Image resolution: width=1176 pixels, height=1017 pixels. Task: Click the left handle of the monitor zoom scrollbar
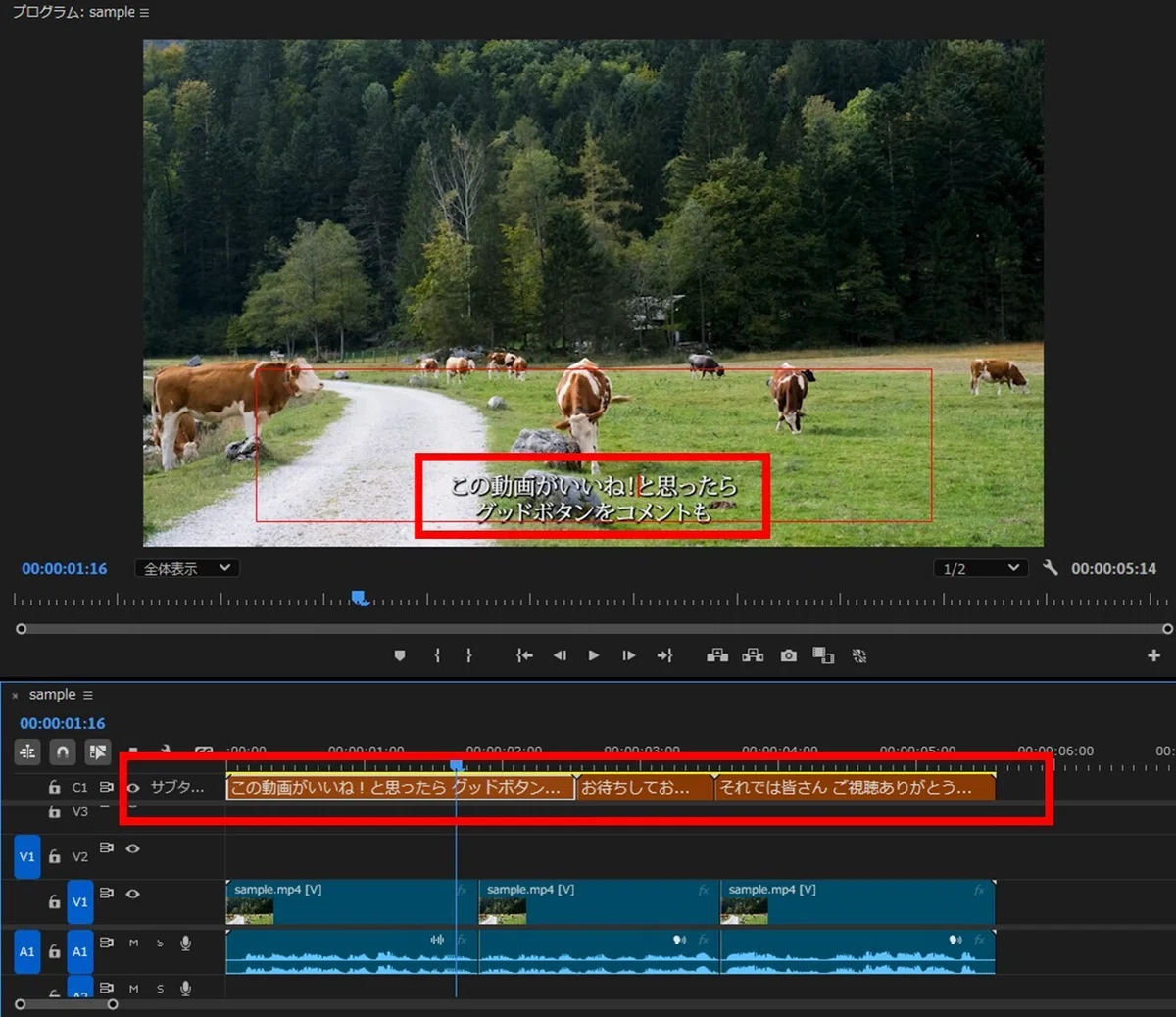coord(21,629)
